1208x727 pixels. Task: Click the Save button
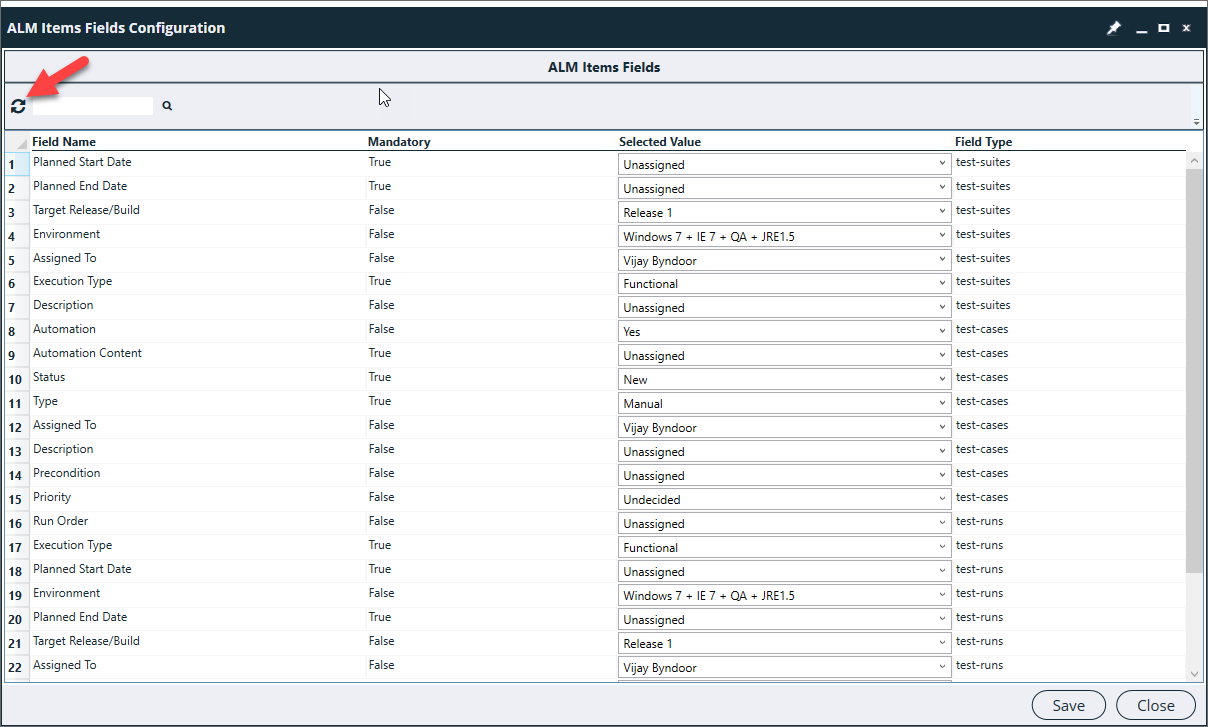coord(1068,705)
